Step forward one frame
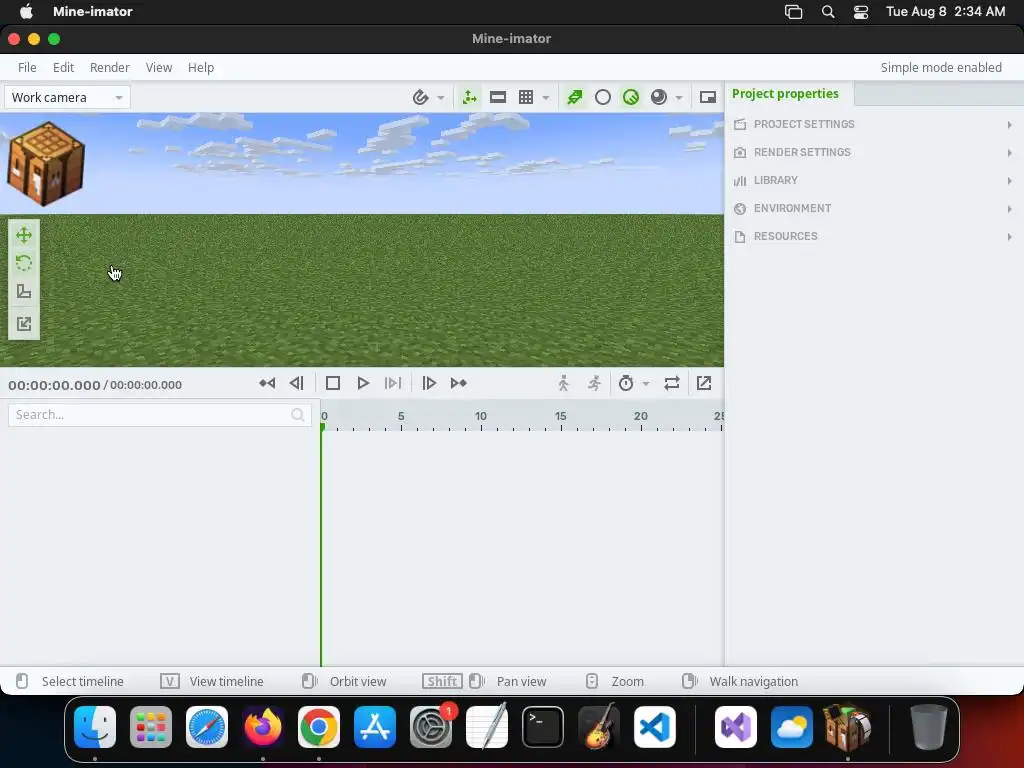1024x768 pixels. (429, 383)
